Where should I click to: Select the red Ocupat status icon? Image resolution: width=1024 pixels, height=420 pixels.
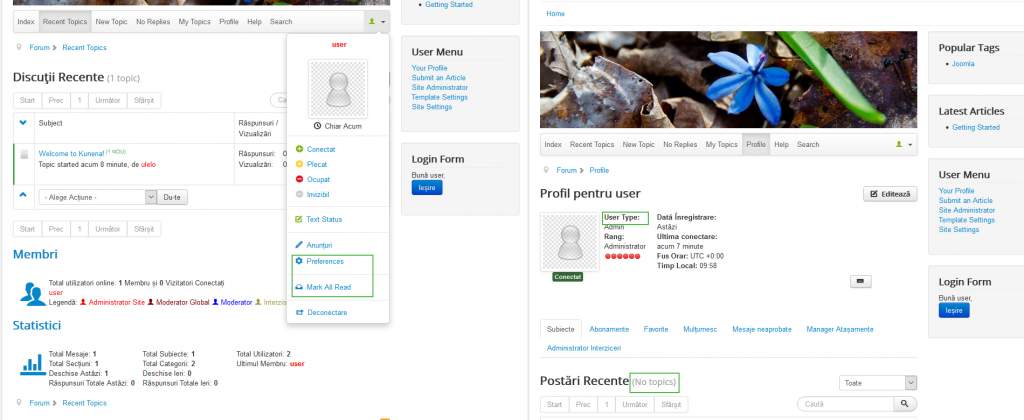coord(299,179)
